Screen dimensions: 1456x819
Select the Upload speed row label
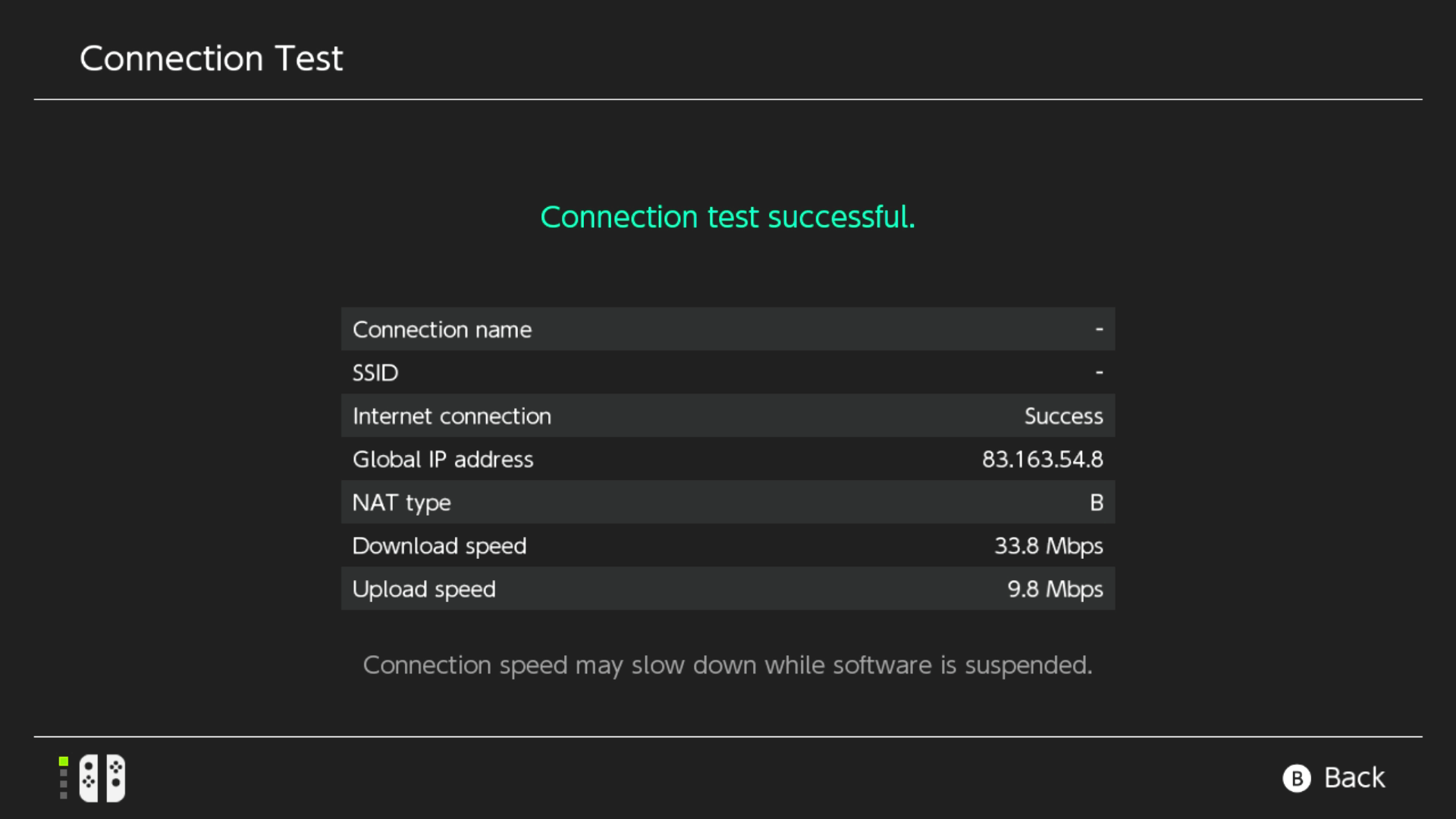(x=424, y=589)
